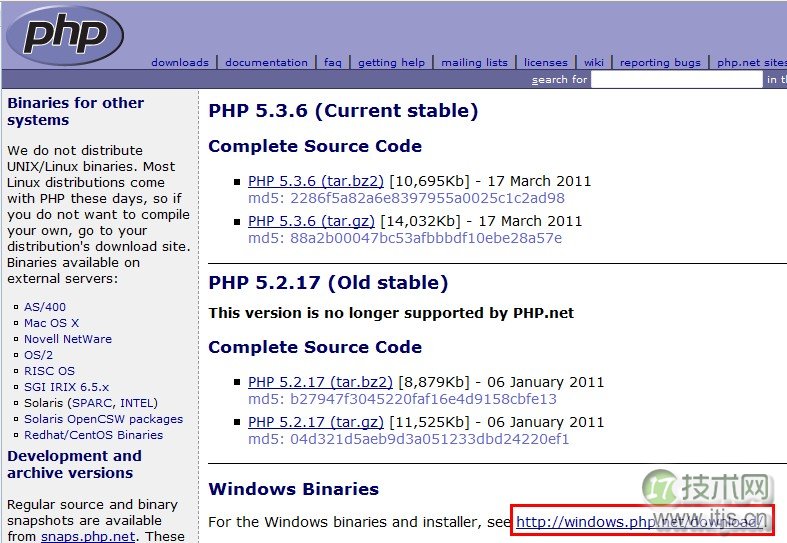Open the Solaris (SPARC, INTEL) link
The width and height of the screenshot is (787, 543).
[91, 403]
